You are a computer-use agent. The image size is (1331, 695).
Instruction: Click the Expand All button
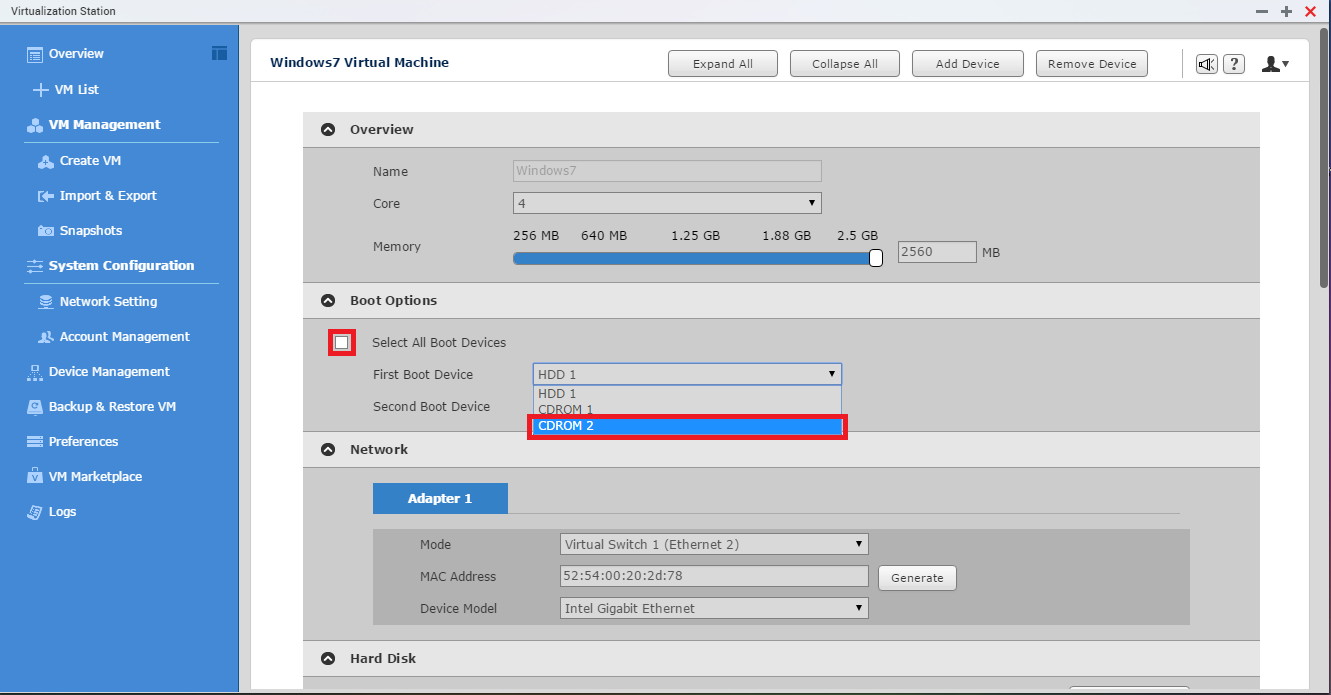pyautogui.click(x=723, y=64)
